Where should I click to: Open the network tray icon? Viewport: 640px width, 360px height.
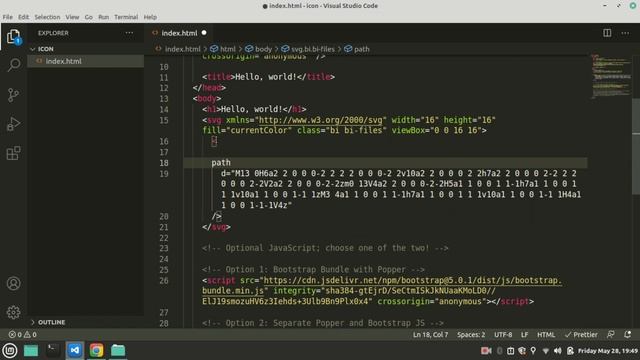point(546,351)
